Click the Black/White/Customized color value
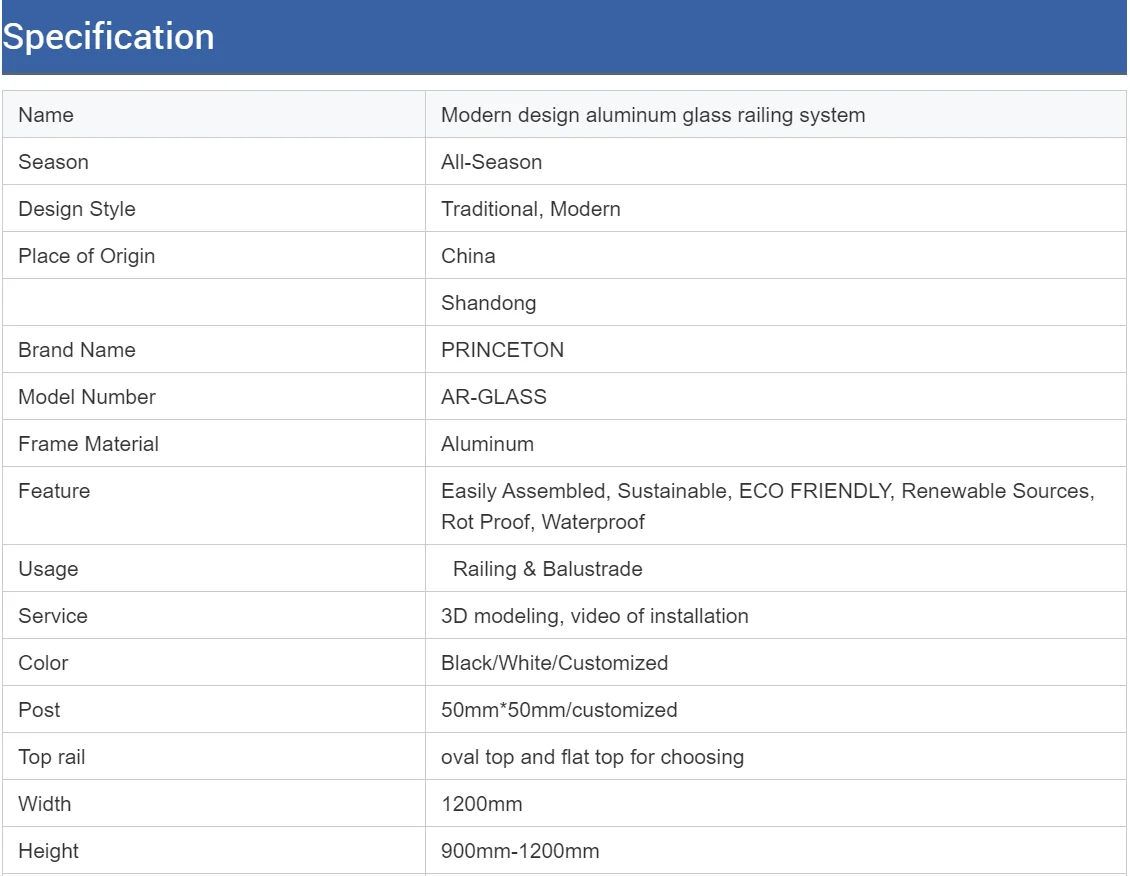 (554, 663)
